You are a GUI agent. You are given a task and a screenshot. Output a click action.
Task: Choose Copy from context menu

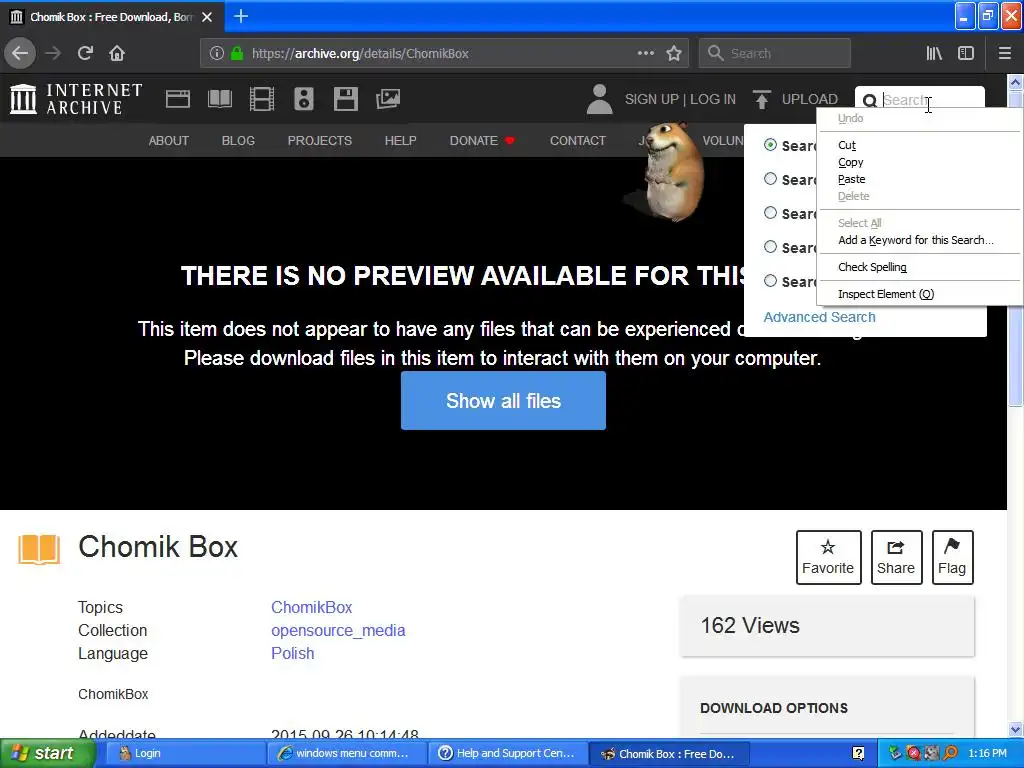pyautogui.click(x=919, y=162)
